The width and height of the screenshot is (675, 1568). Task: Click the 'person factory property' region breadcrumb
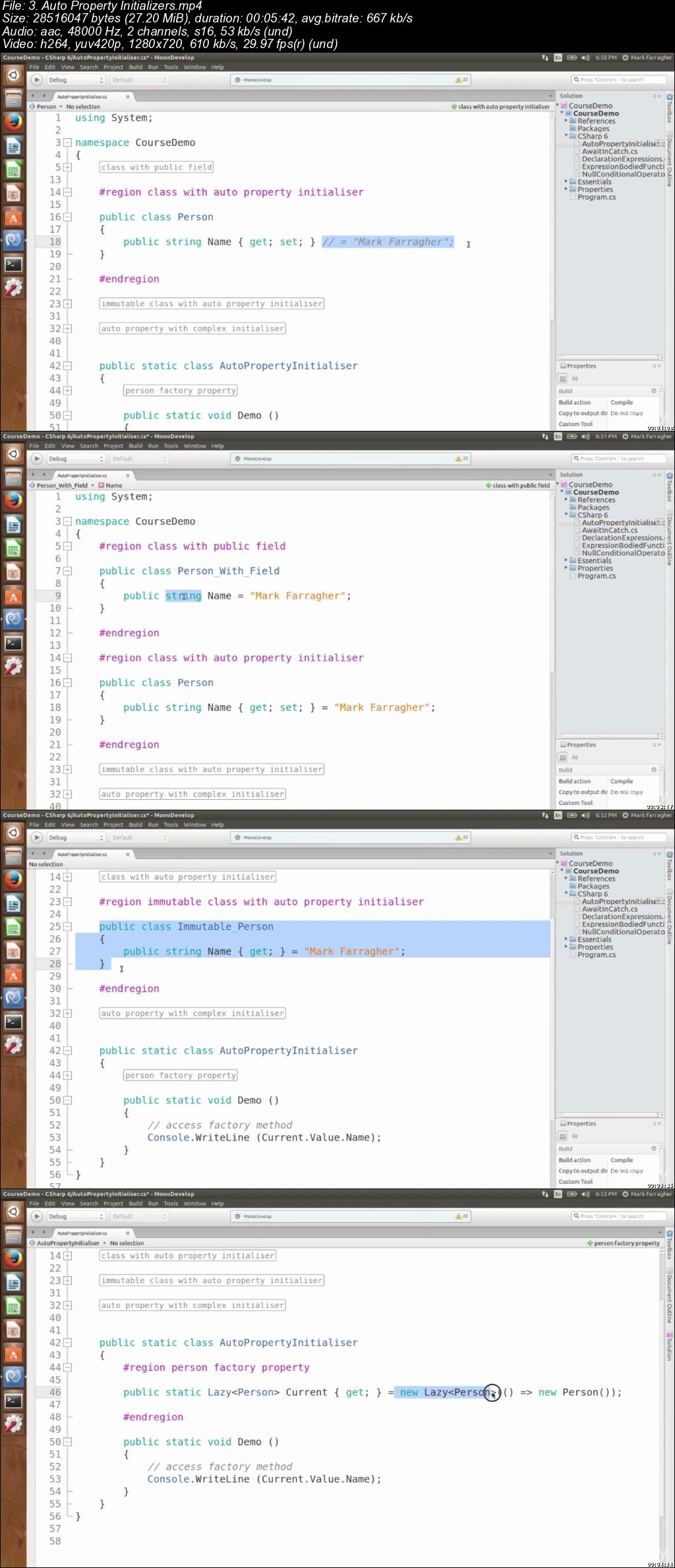[623, 1243]
